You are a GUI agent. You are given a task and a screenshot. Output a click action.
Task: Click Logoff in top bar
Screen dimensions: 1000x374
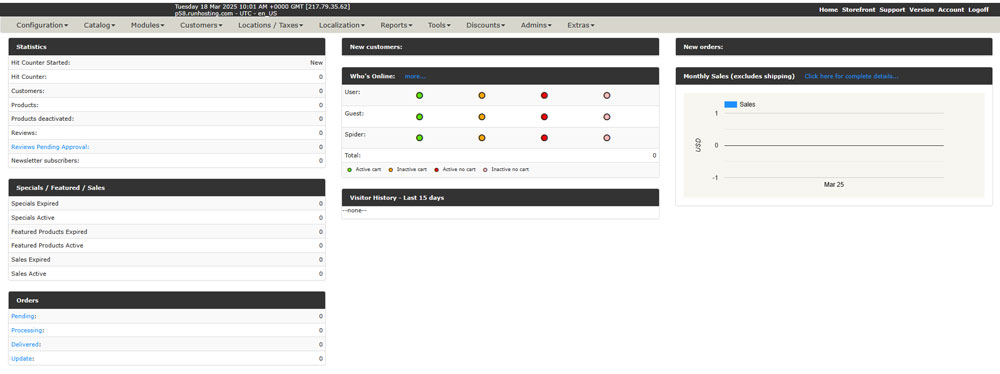[978, 10]
